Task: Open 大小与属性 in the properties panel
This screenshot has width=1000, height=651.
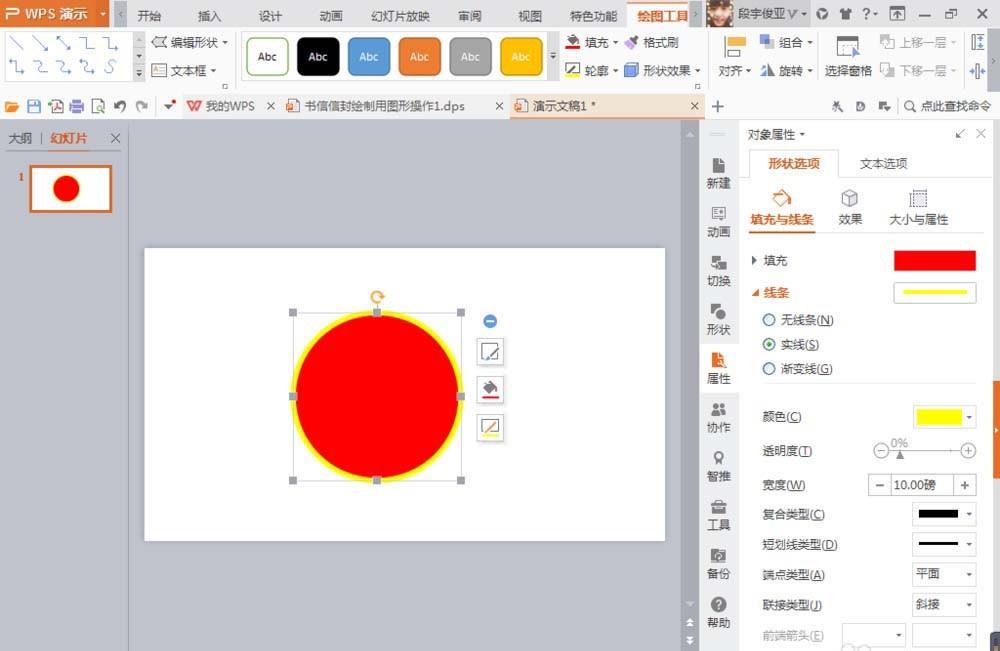Action: click(x=917, y=208)
